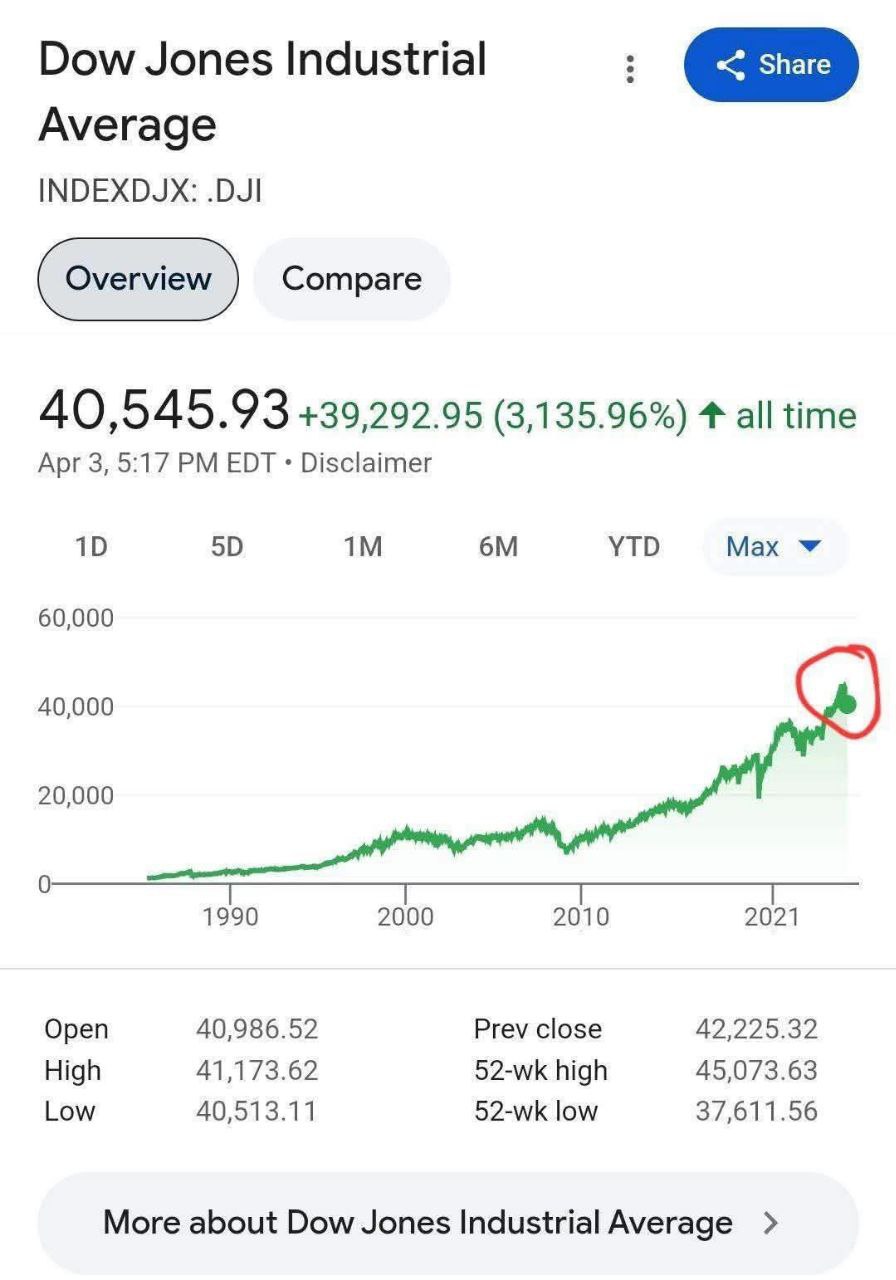
Task: Choose the YTD chart range
Action: click(x=634, y=547)
